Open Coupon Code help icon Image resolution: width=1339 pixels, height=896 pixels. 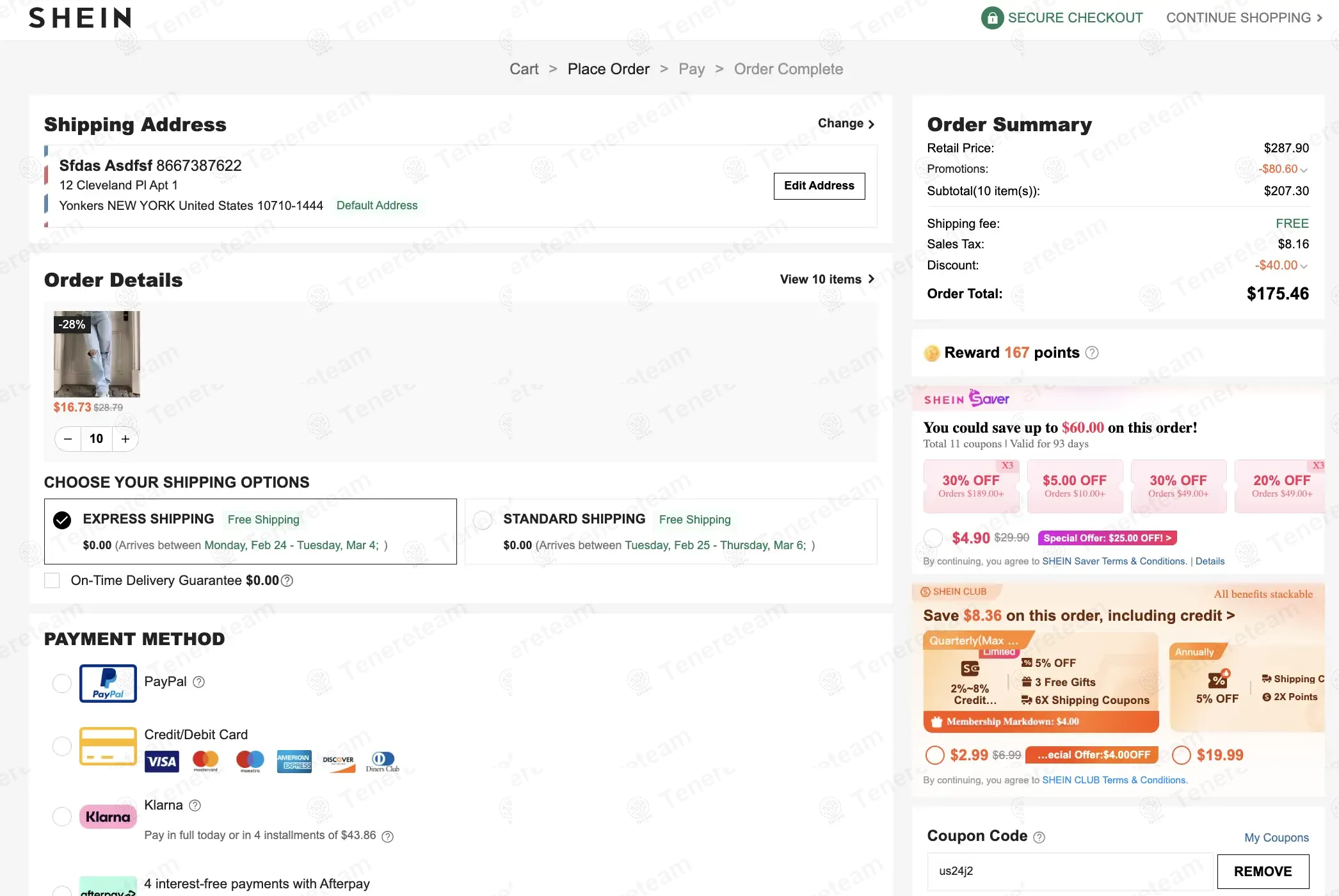(1039, 837)
